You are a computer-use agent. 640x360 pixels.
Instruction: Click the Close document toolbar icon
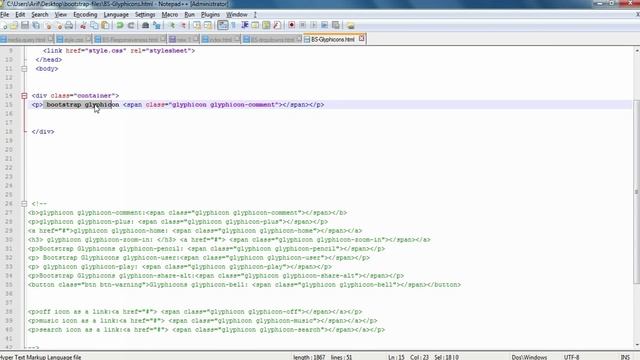click(x=48, y=26)
